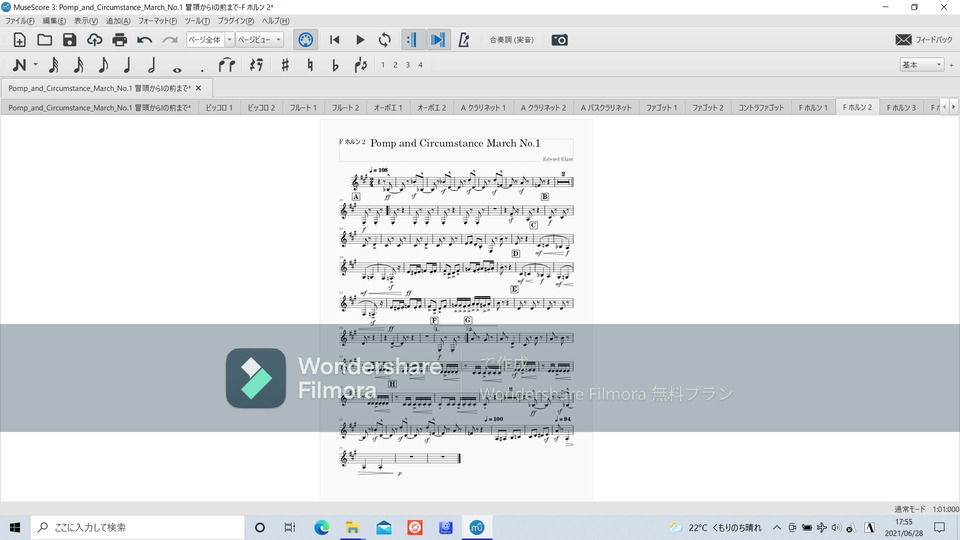Select voice 3

coord(408,65)
